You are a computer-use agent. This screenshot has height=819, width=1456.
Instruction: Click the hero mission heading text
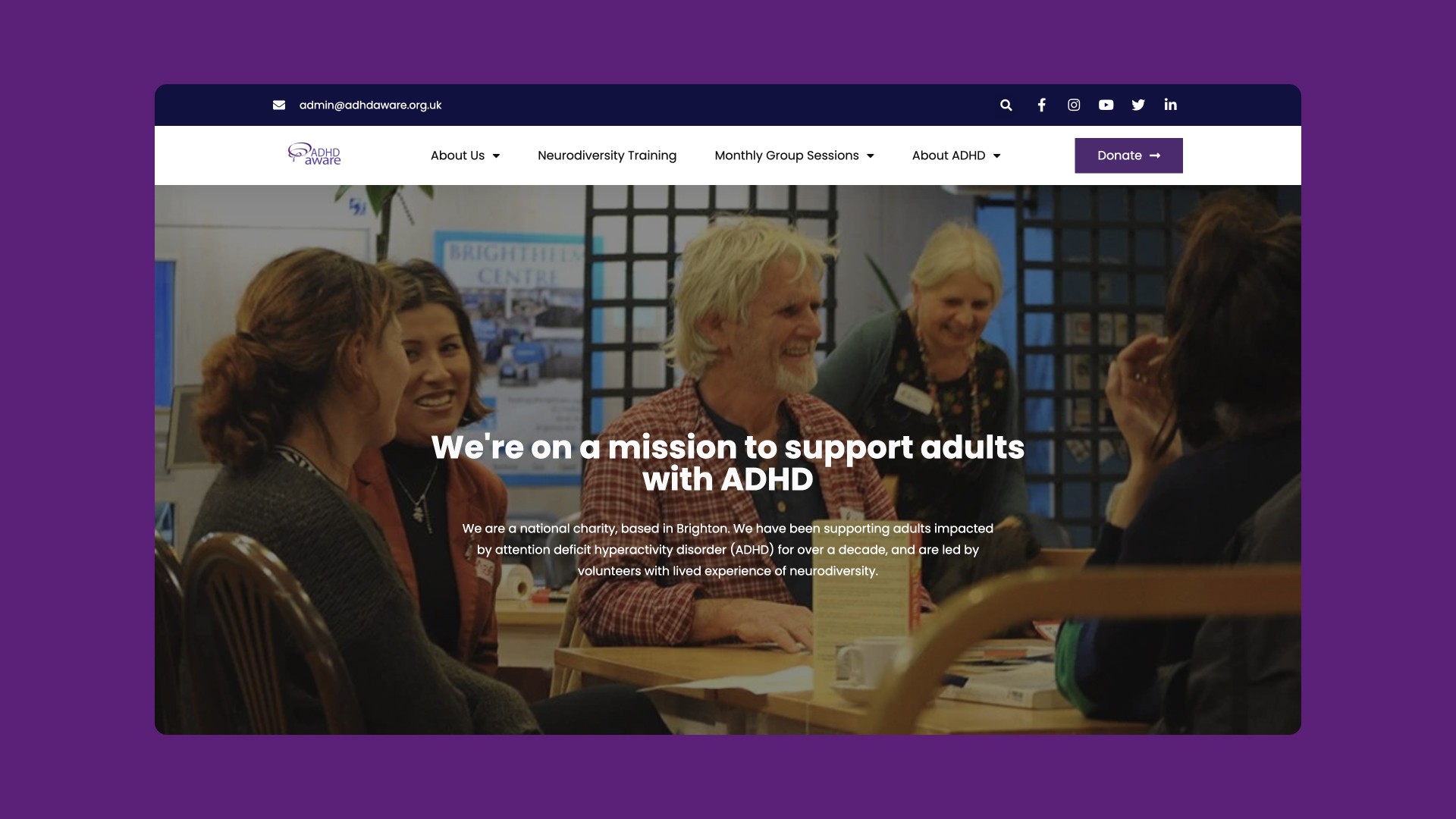(x=728, y=463)
